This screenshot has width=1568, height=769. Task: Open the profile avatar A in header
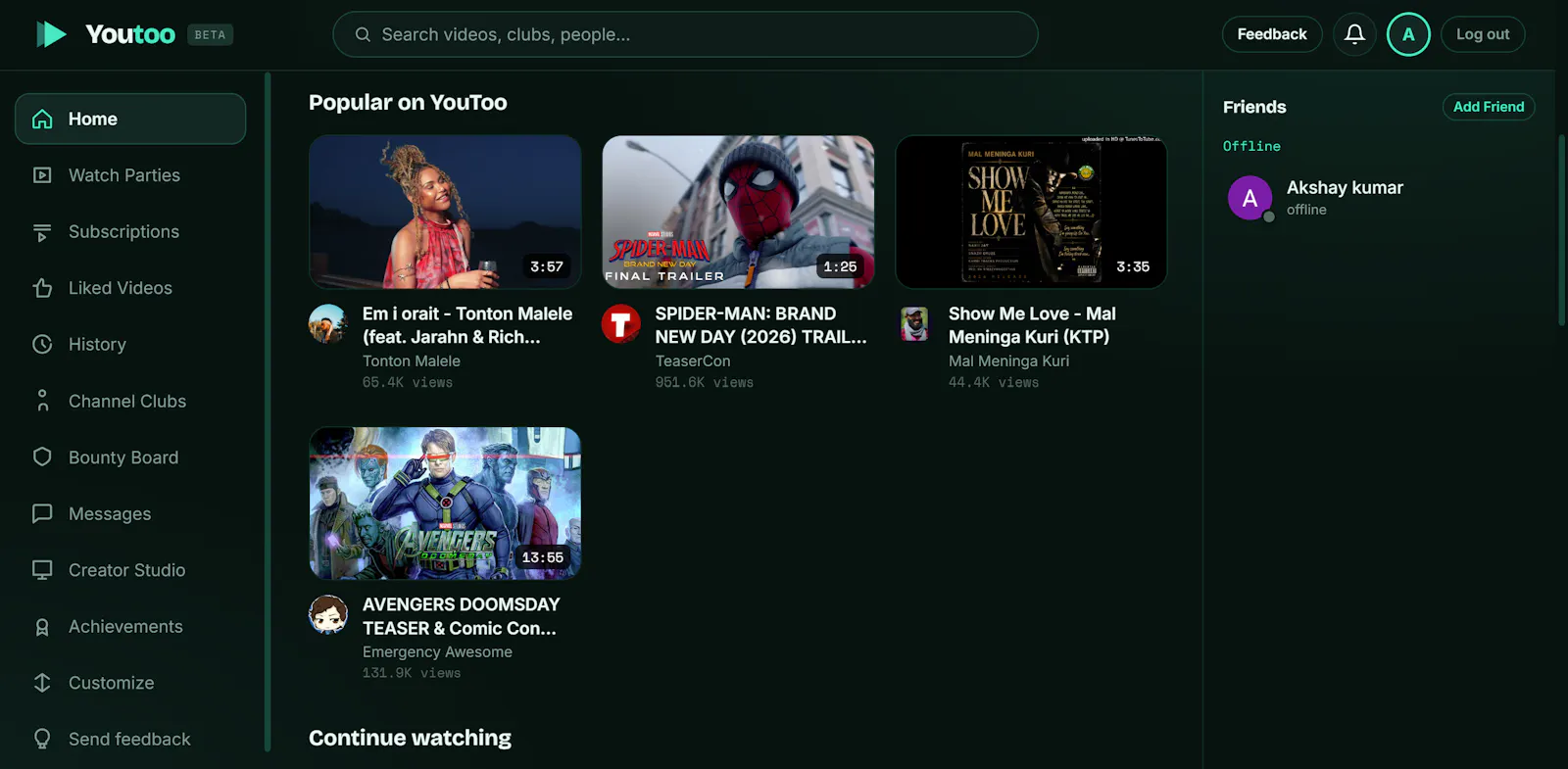click(x=1408, y=34)
